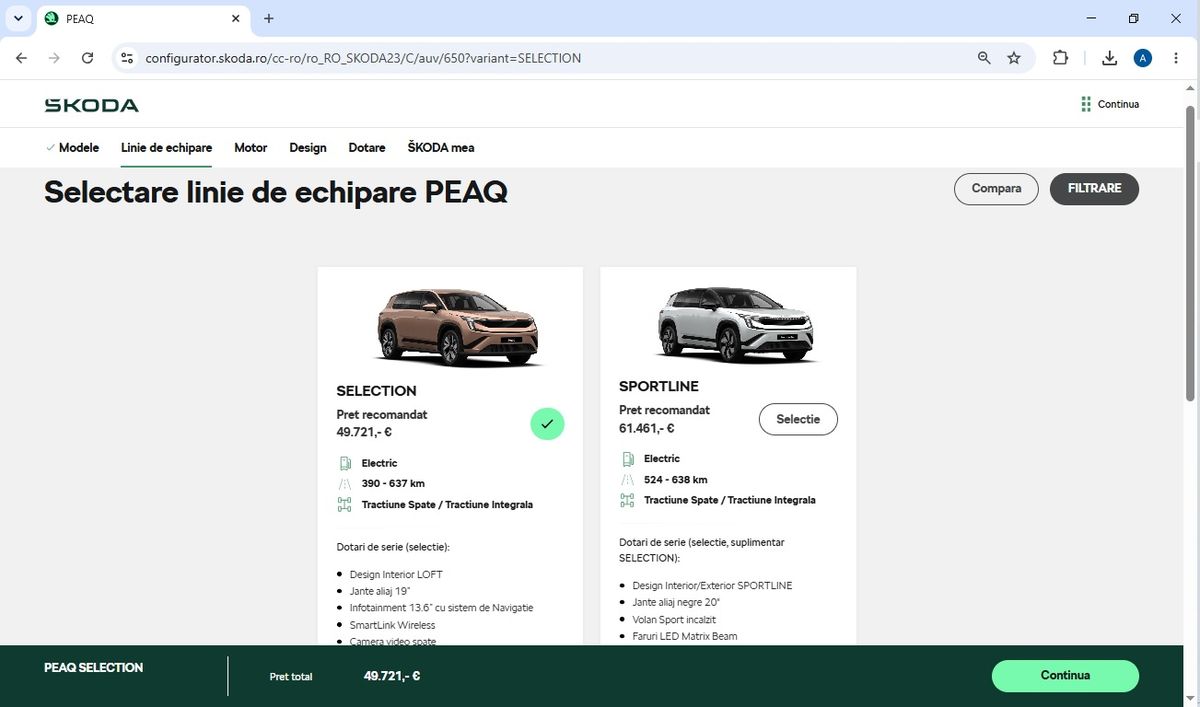Click SPORTLINE price 61.461,- €
Viewport: 1200px width, 707px height.
[647, 428]
